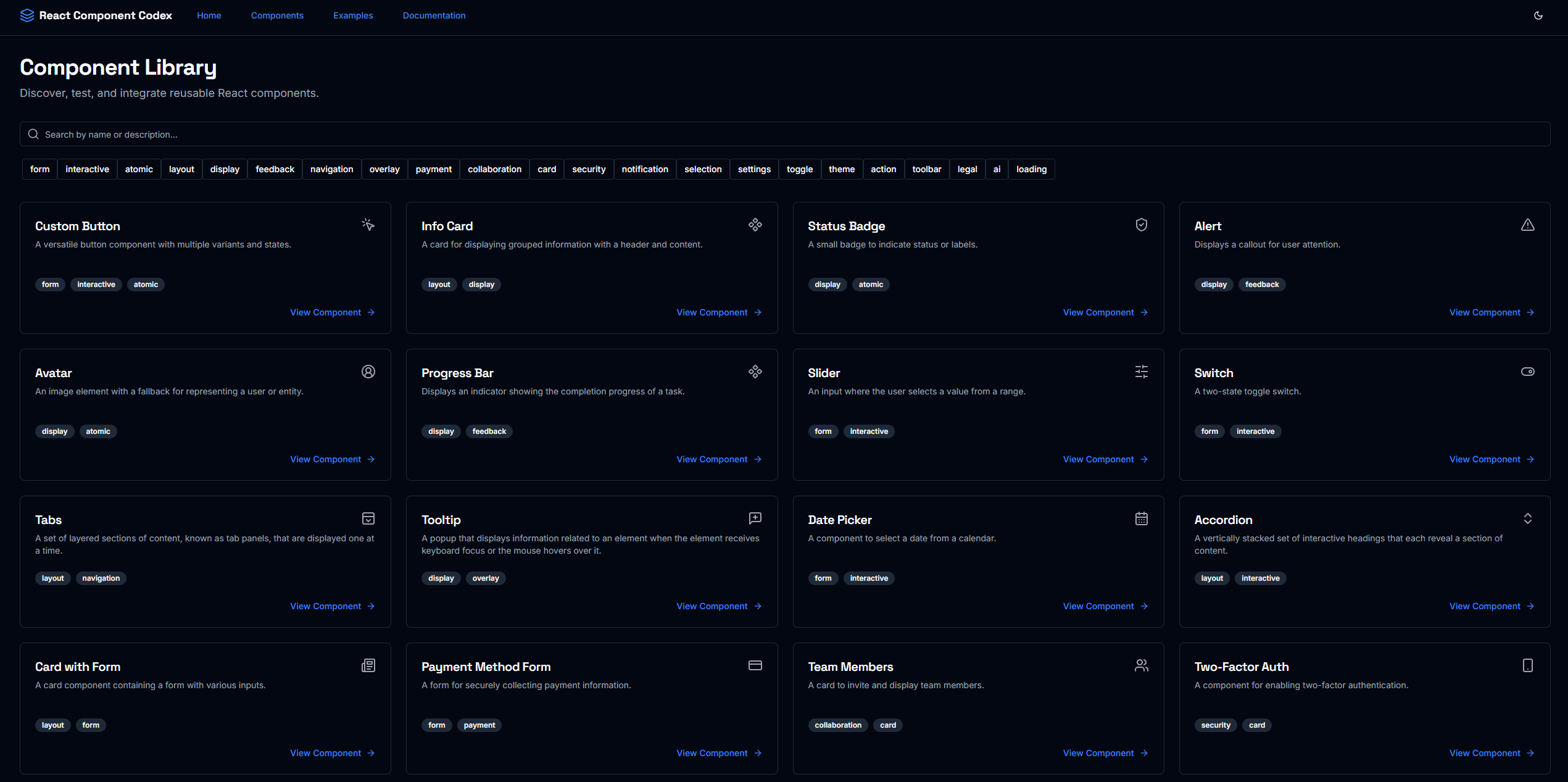Navigate to the Documentation section
The width and height of the screenshot is (1568, 782).
434,15
